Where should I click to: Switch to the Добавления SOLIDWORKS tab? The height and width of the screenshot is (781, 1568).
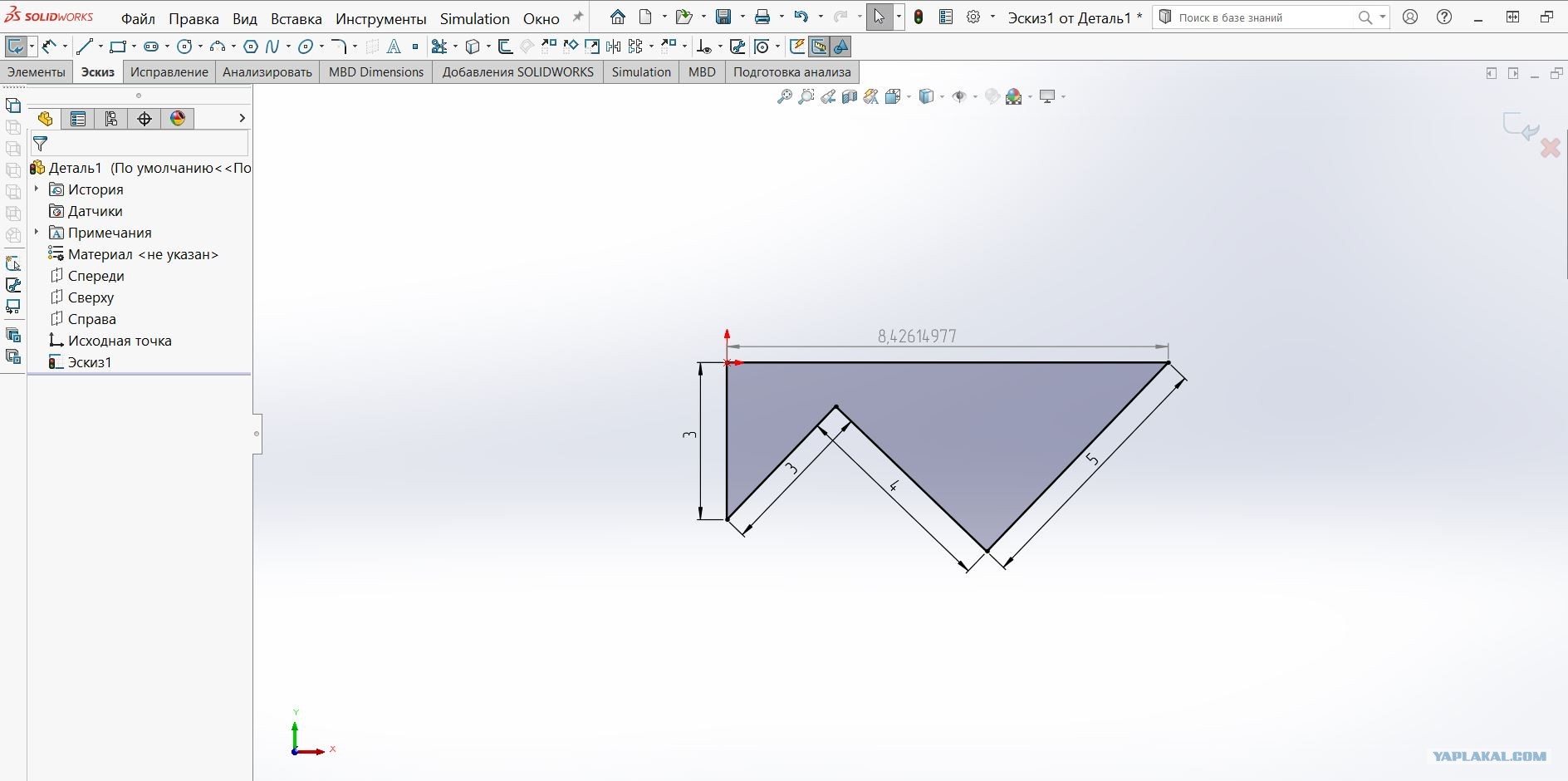[518, 72]
